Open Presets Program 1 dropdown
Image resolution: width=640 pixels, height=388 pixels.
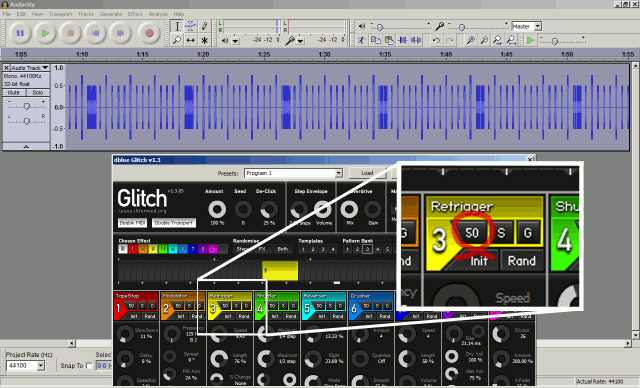coord(339,173)
